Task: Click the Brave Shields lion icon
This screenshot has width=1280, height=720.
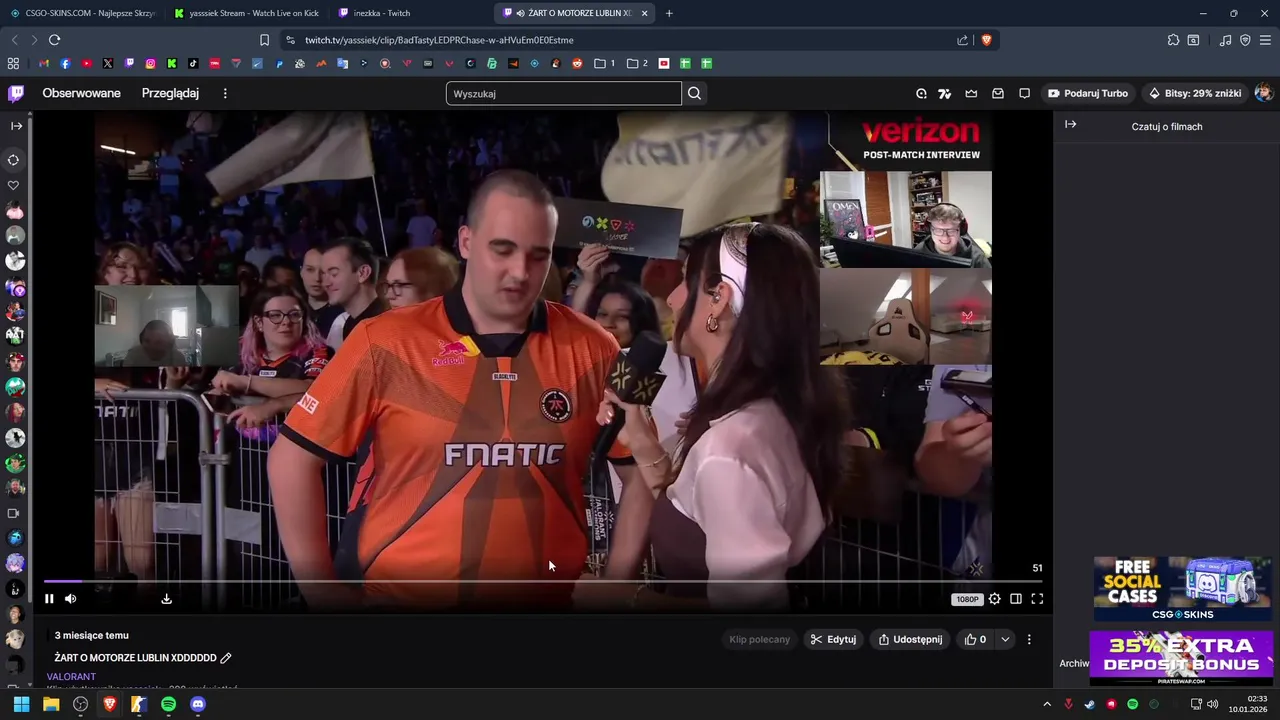Action: click(986, 40)
